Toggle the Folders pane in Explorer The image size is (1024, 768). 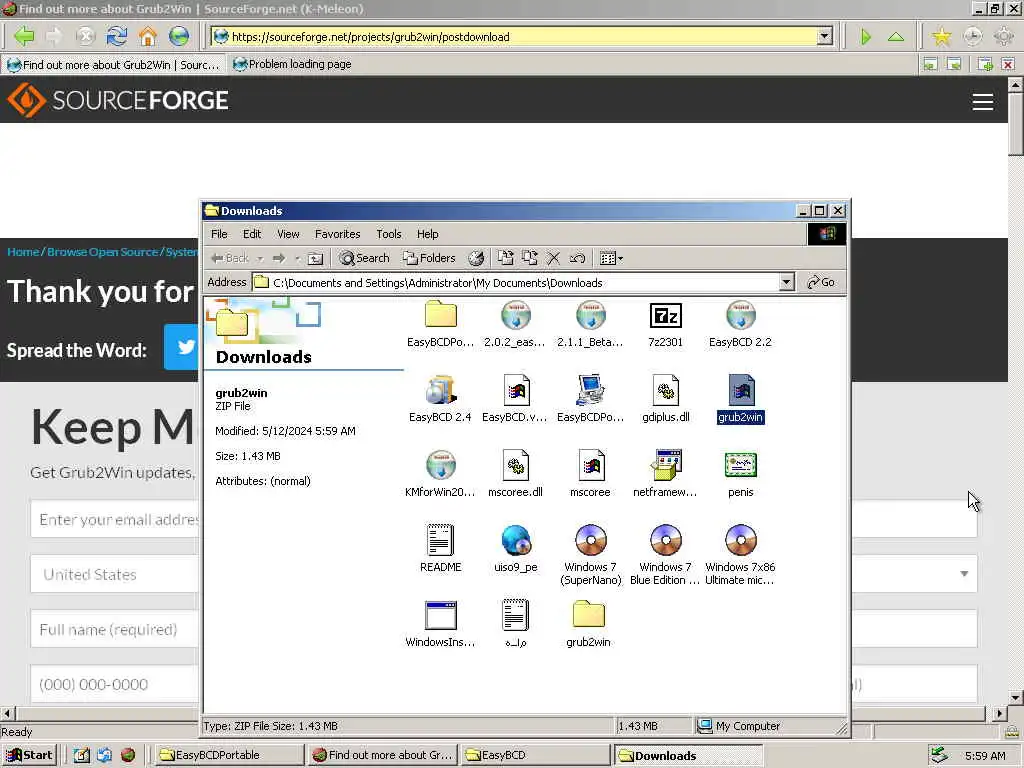429,258
